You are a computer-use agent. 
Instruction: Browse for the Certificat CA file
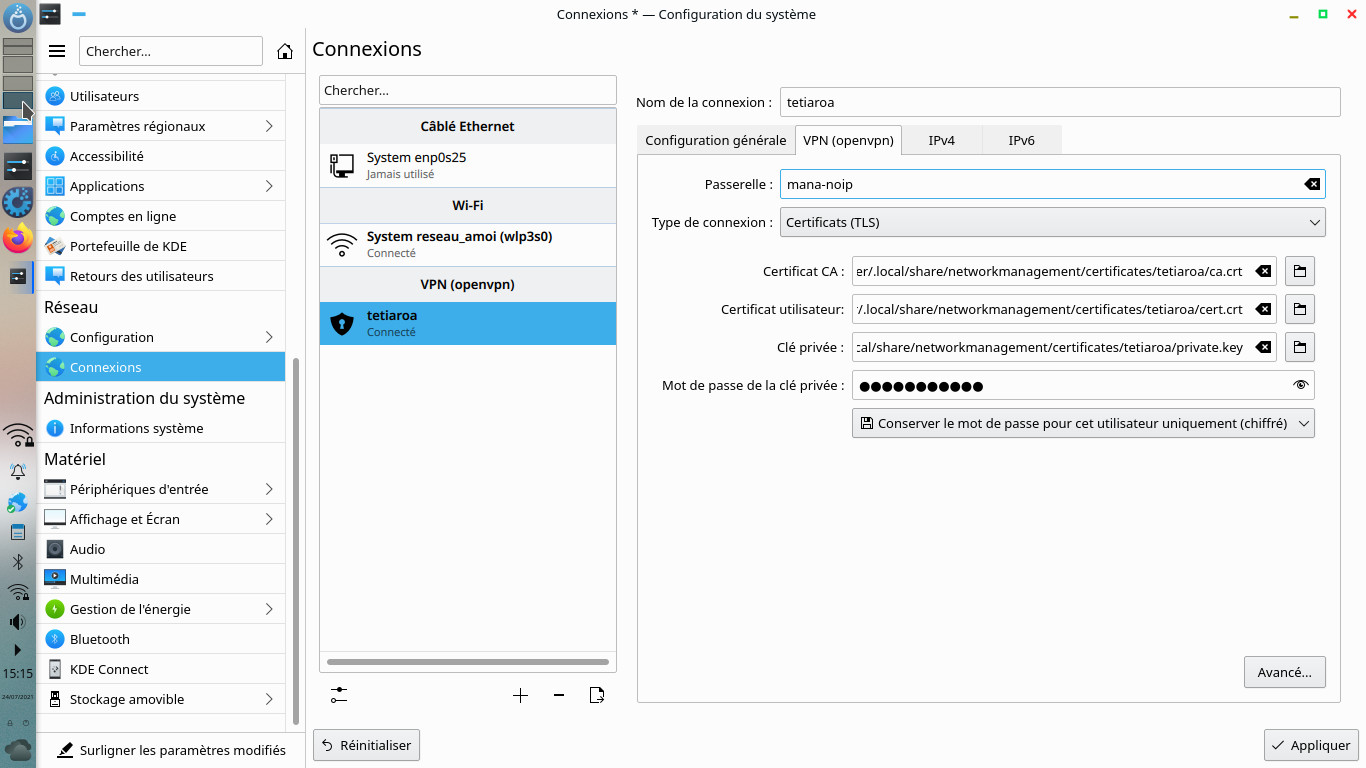click(x=1299, y=271)
